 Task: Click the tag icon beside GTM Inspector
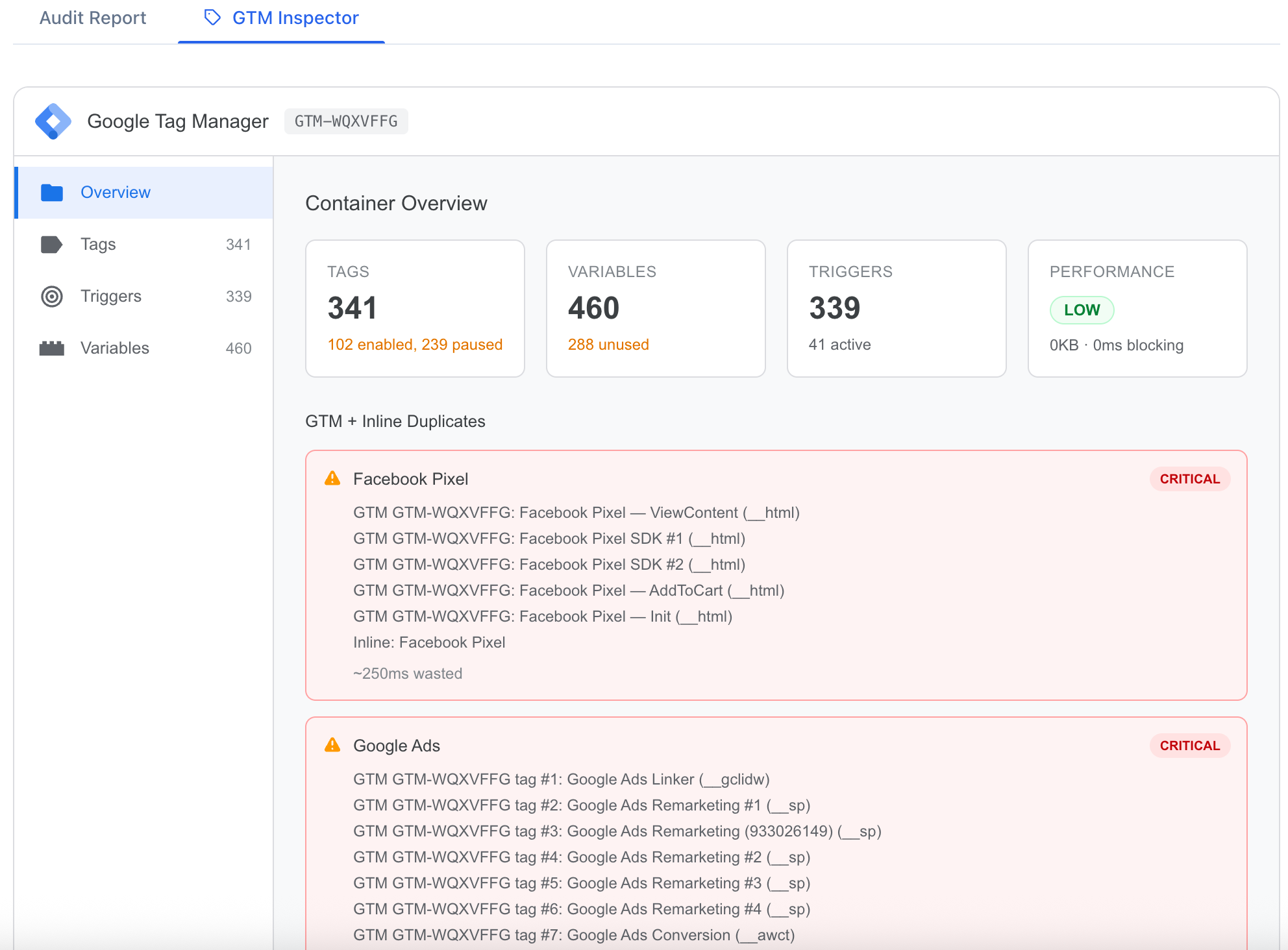[x=212, y=18]
